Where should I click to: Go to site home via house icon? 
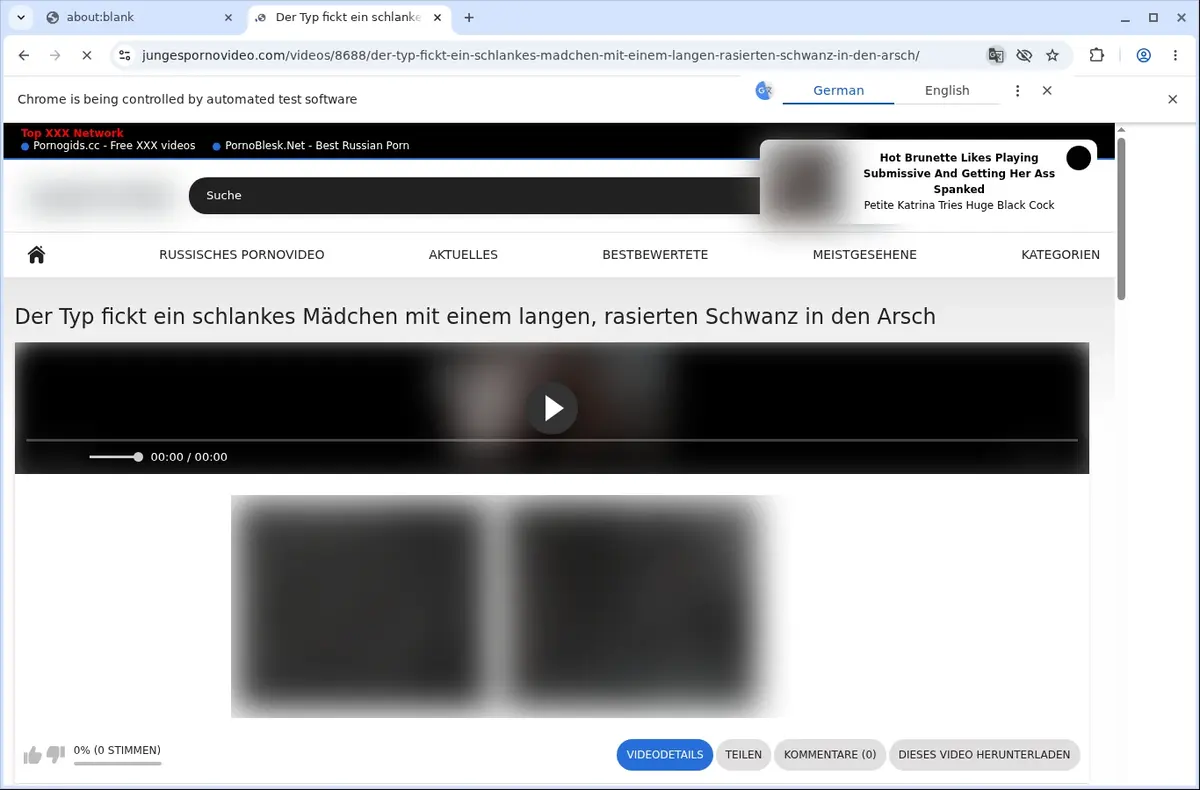click(x=37, y=255)
